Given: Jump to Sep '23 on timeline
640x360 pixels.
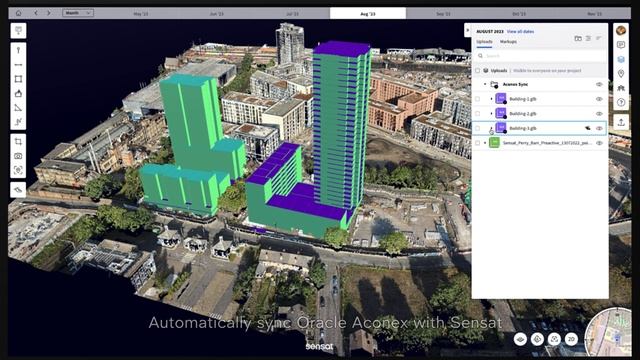Looking at the screenshot, I should pos(443,13).
